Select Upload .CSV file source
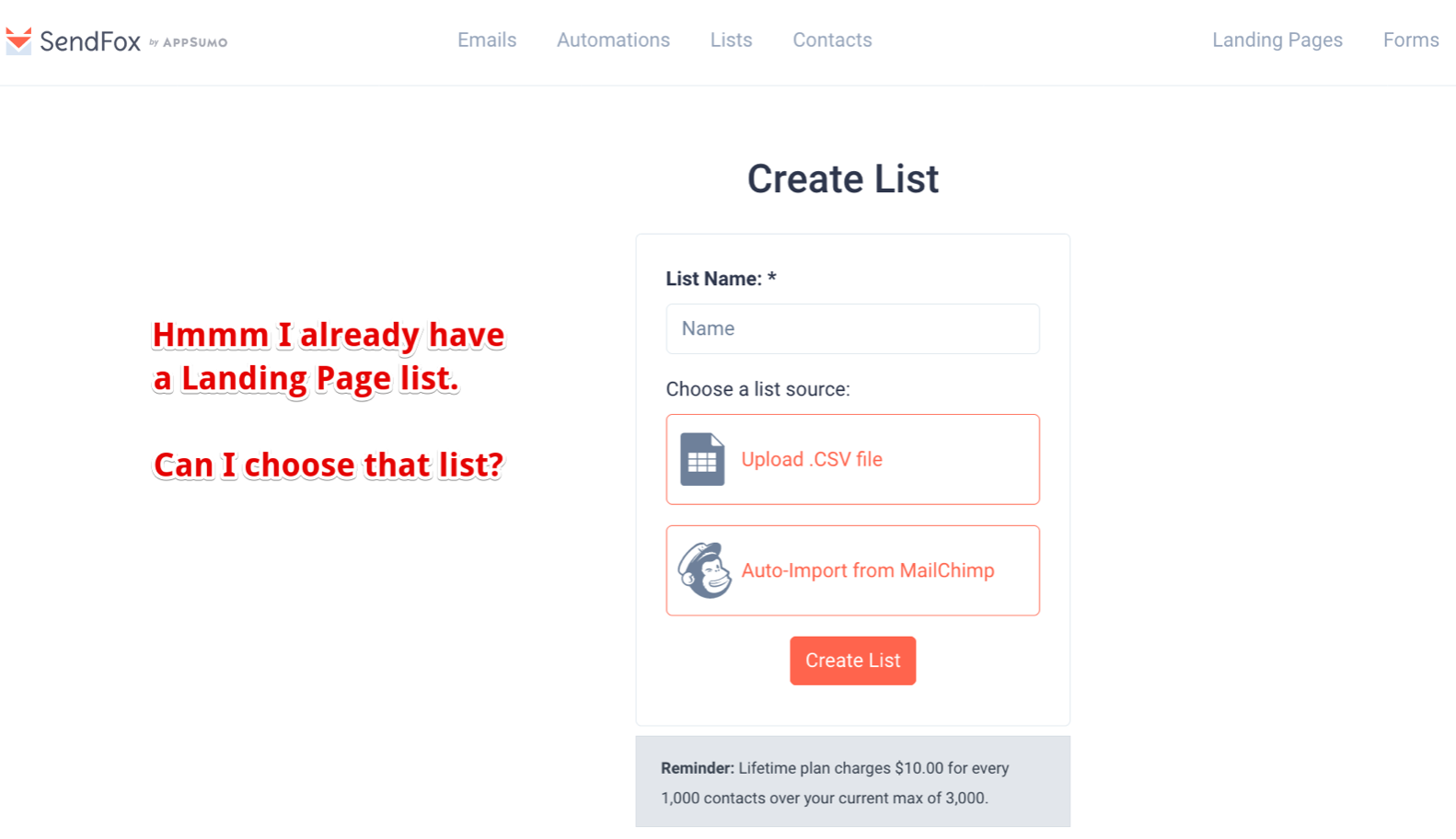Viewport: 1456px width, 839px height. point(852,459)
